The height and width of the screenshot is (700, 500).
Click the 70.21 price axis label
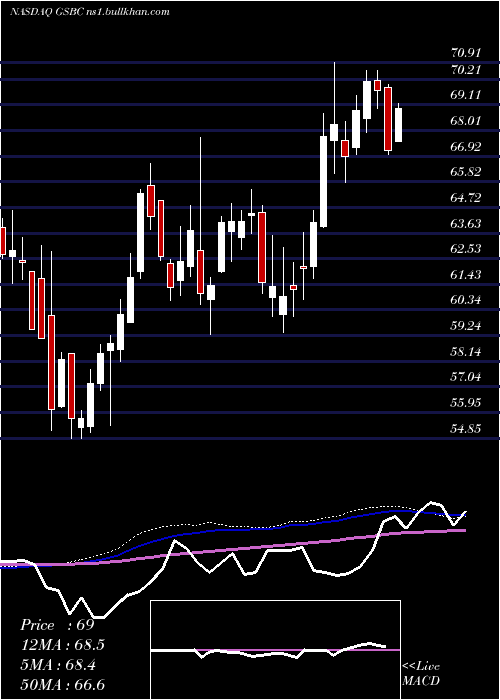pos(466,70)
